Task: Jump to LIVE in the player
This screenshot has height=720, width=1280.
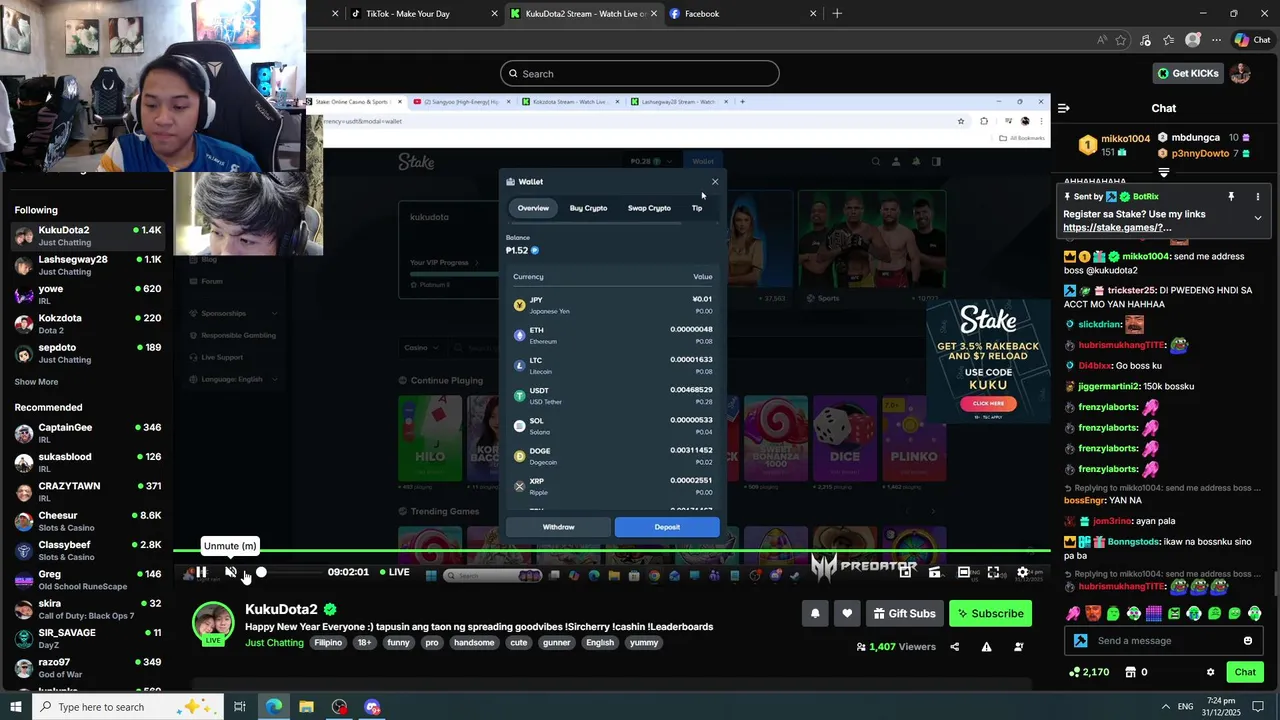Action: [x=393, y=572]
